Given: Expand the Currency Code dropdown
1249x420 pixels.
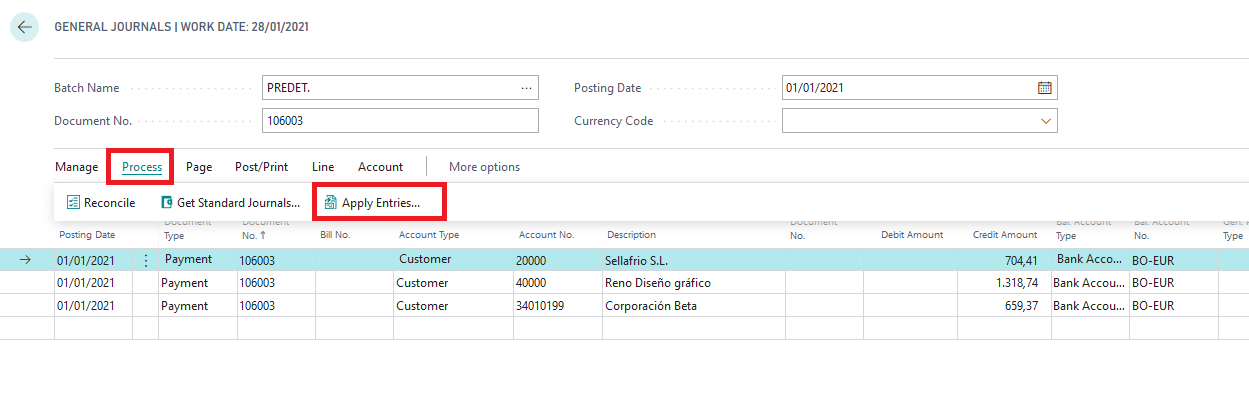Looking at the screenshot, I should click(1046, 121).
